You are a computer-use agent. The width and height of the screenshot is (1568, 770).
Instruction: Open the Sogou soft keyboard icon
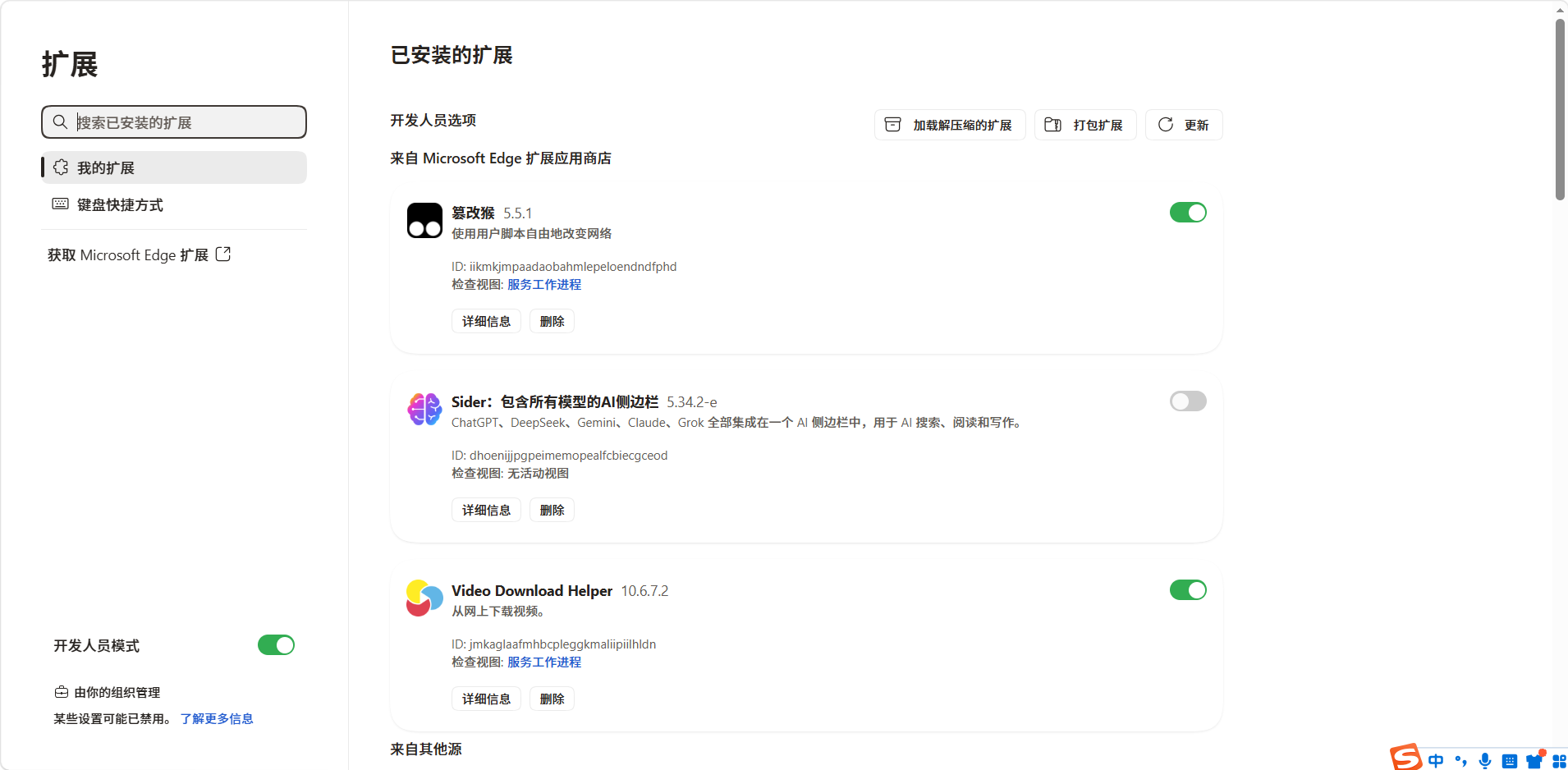[1510, 762]
